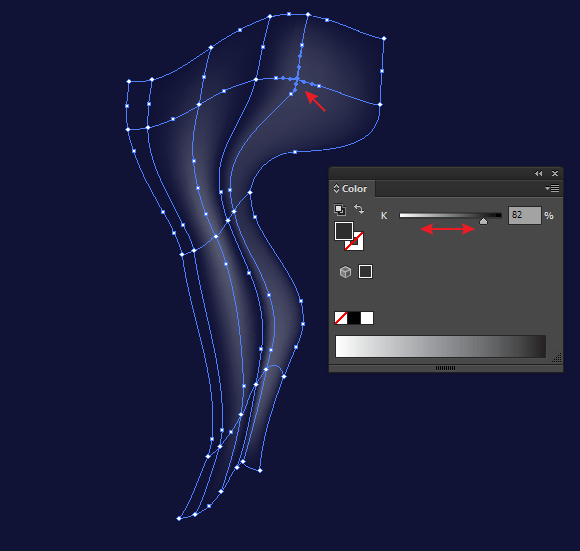This screenshot has height=551, width=580.
Task: Select the dark Fill color box
Action: coord(344,231)
